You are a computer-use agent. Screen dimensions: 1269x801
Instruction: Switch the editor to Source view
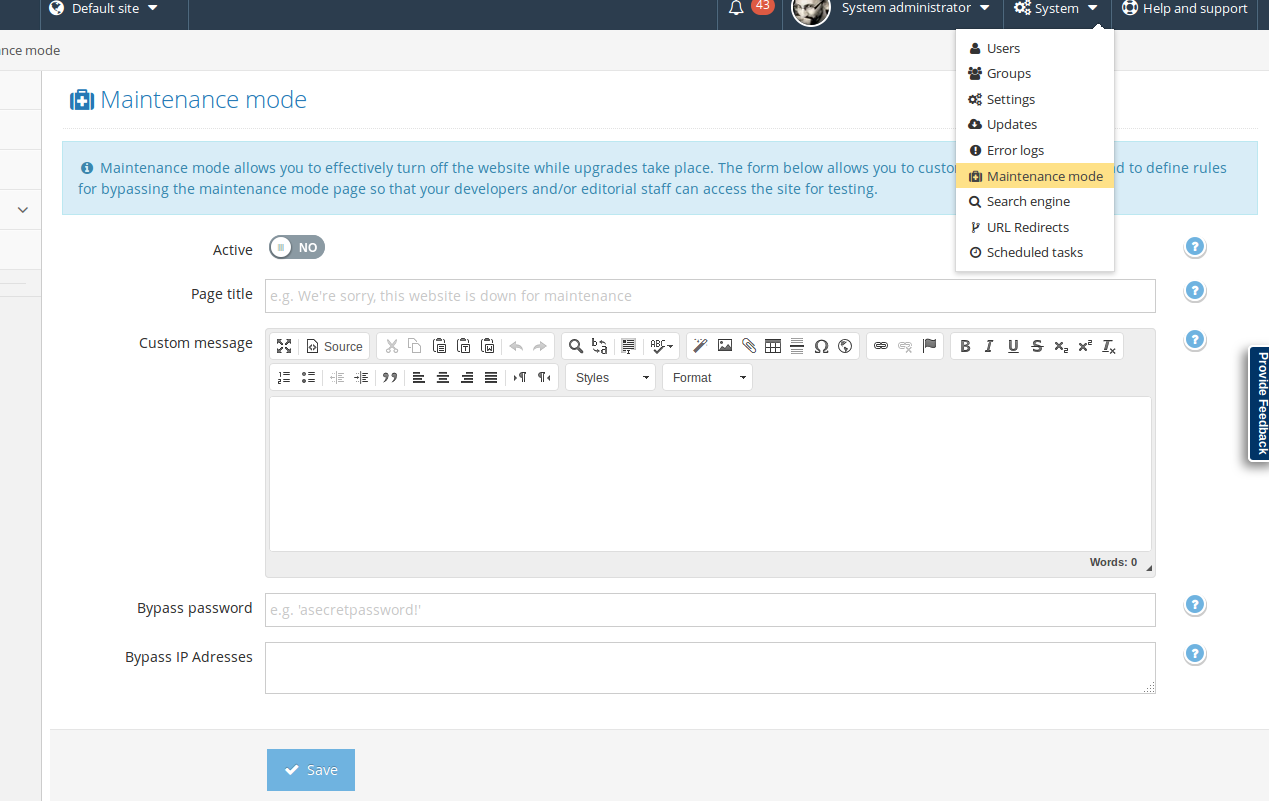[334, 346]
